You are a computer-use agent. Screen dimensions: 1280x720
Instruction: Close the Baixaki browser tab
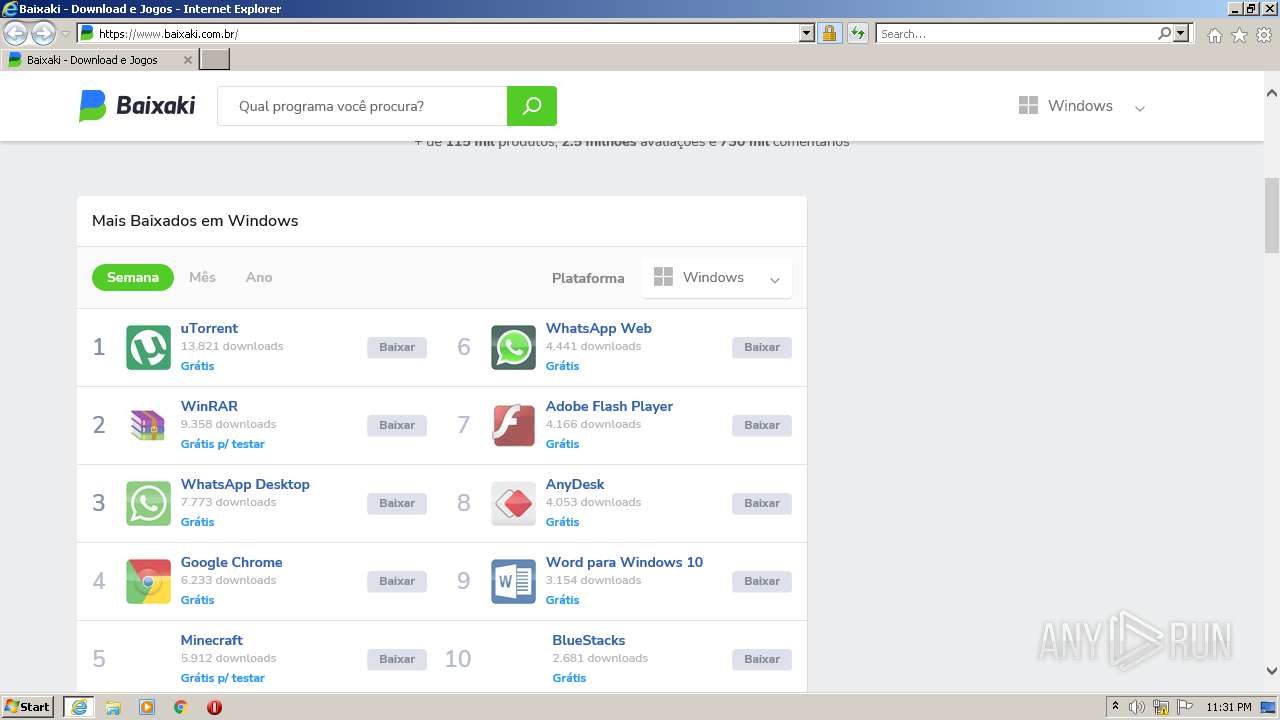coord(188,60)
